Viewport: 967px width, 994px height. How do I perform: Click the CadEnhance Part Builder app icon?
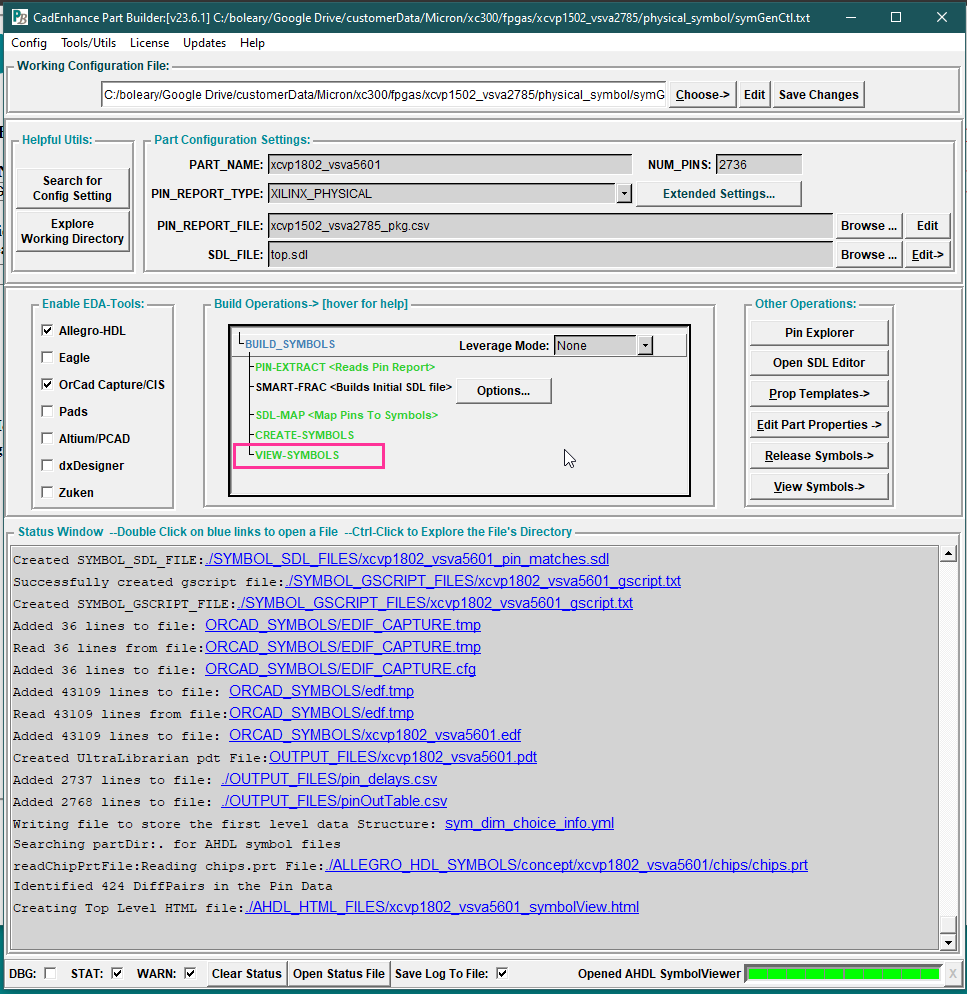(20, 17)
